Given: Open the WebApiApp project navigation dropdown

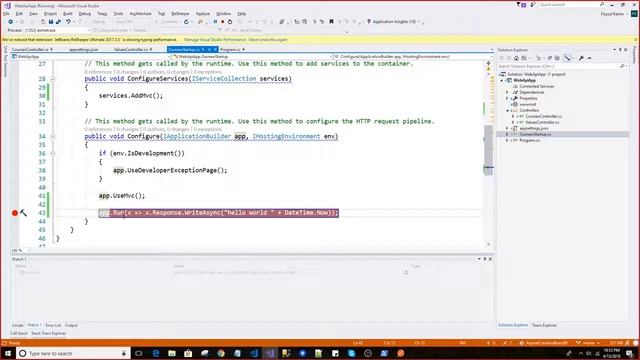Looking at the screenshot, I should (x=90, y=57).
